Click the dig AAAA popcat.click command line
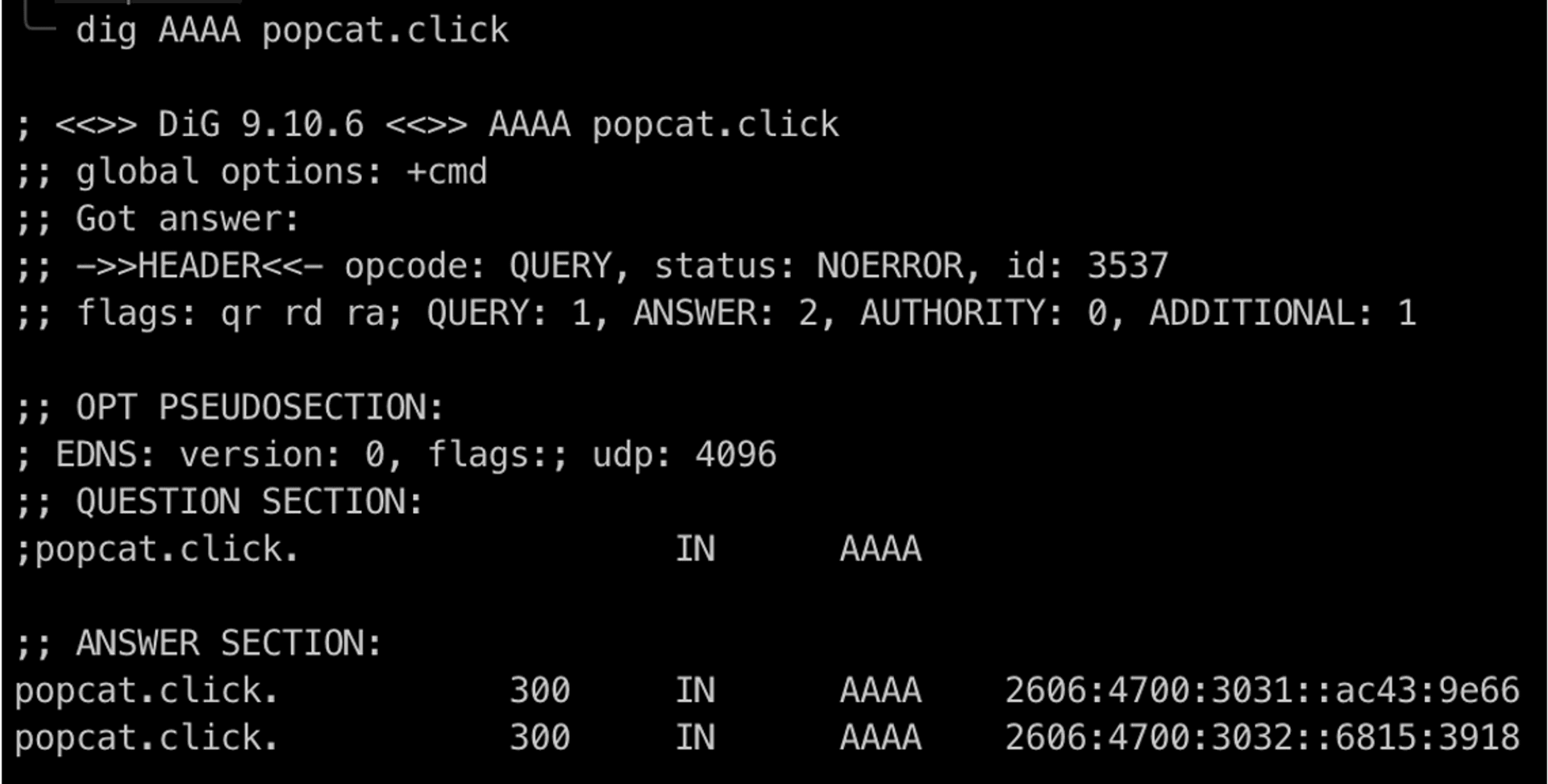1548x784 pixels. [292, 31]
